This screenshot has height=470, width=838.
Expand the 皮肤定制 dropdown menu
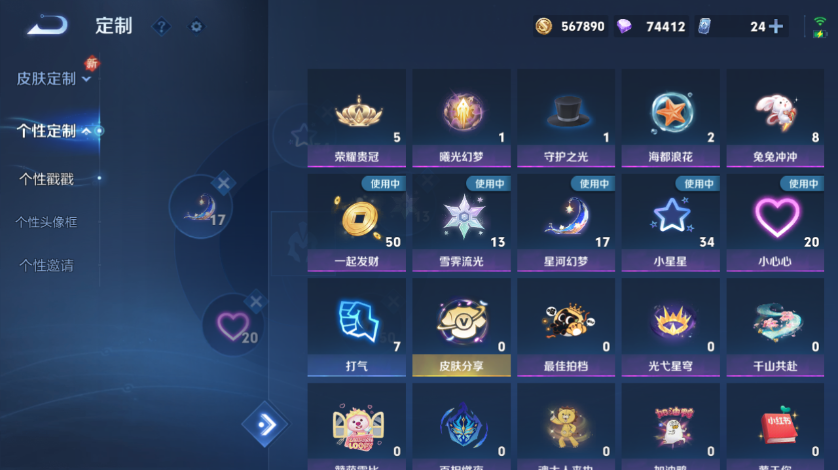tap(53, 79)
